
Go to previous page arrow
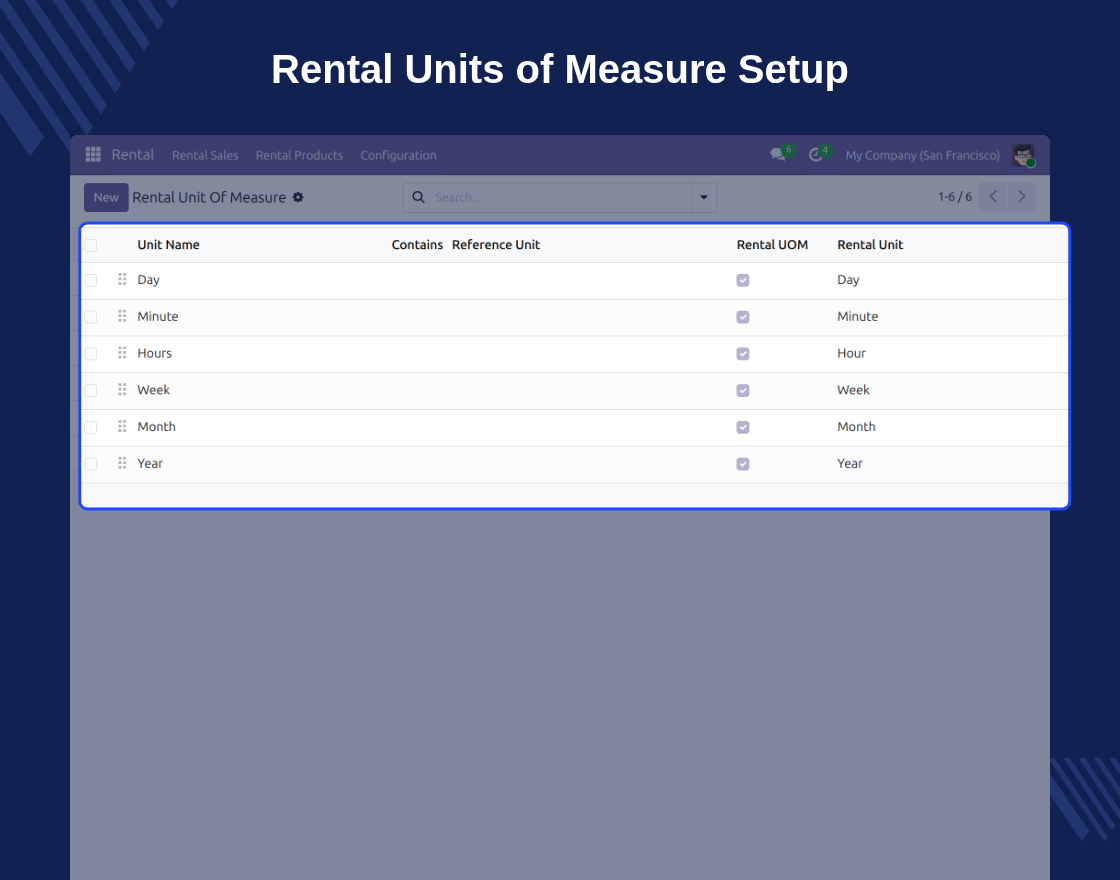(x=993, y=196)
